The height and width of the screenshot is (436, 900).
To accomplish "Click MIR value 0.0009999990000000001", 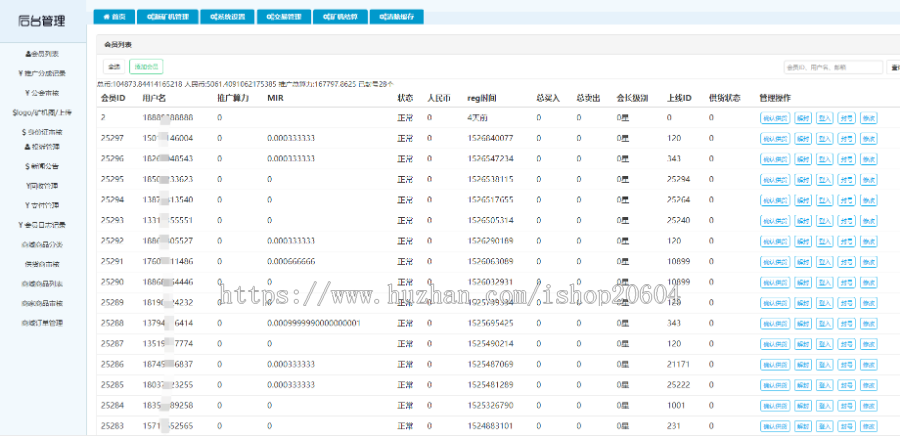I will point(313,323).
